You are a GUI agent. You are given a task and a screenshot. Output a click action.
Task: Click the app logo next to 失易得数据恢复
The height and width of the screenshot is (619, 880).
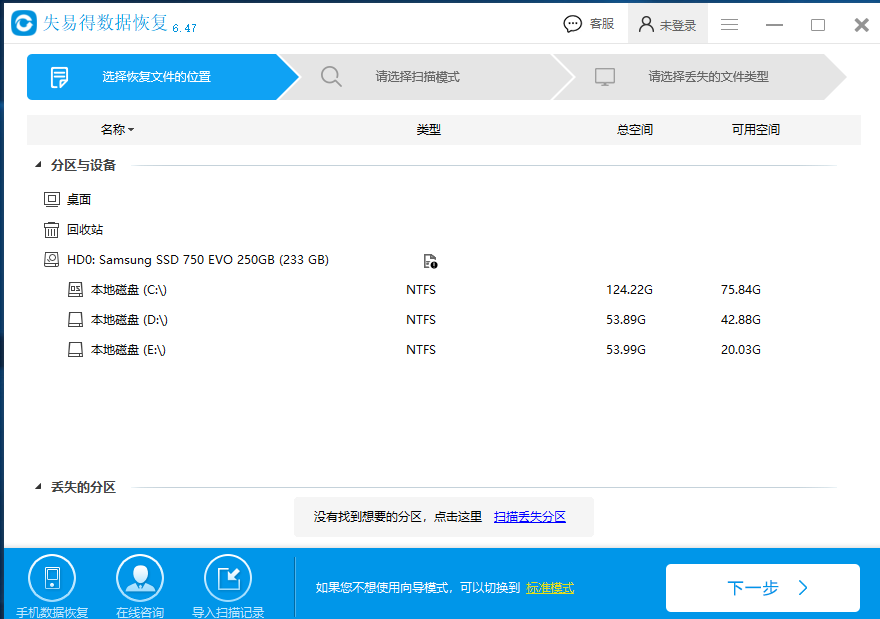click(25, 24)
